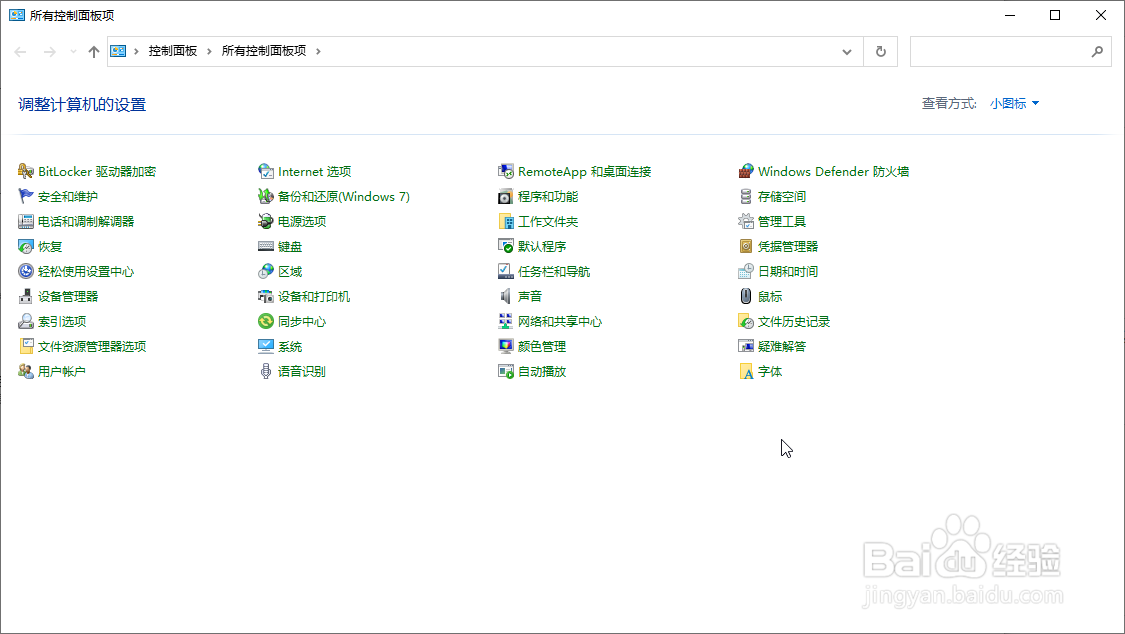Click the control panel icon in address bar
The image size is (1125, 634).
(x=118, y=51)
